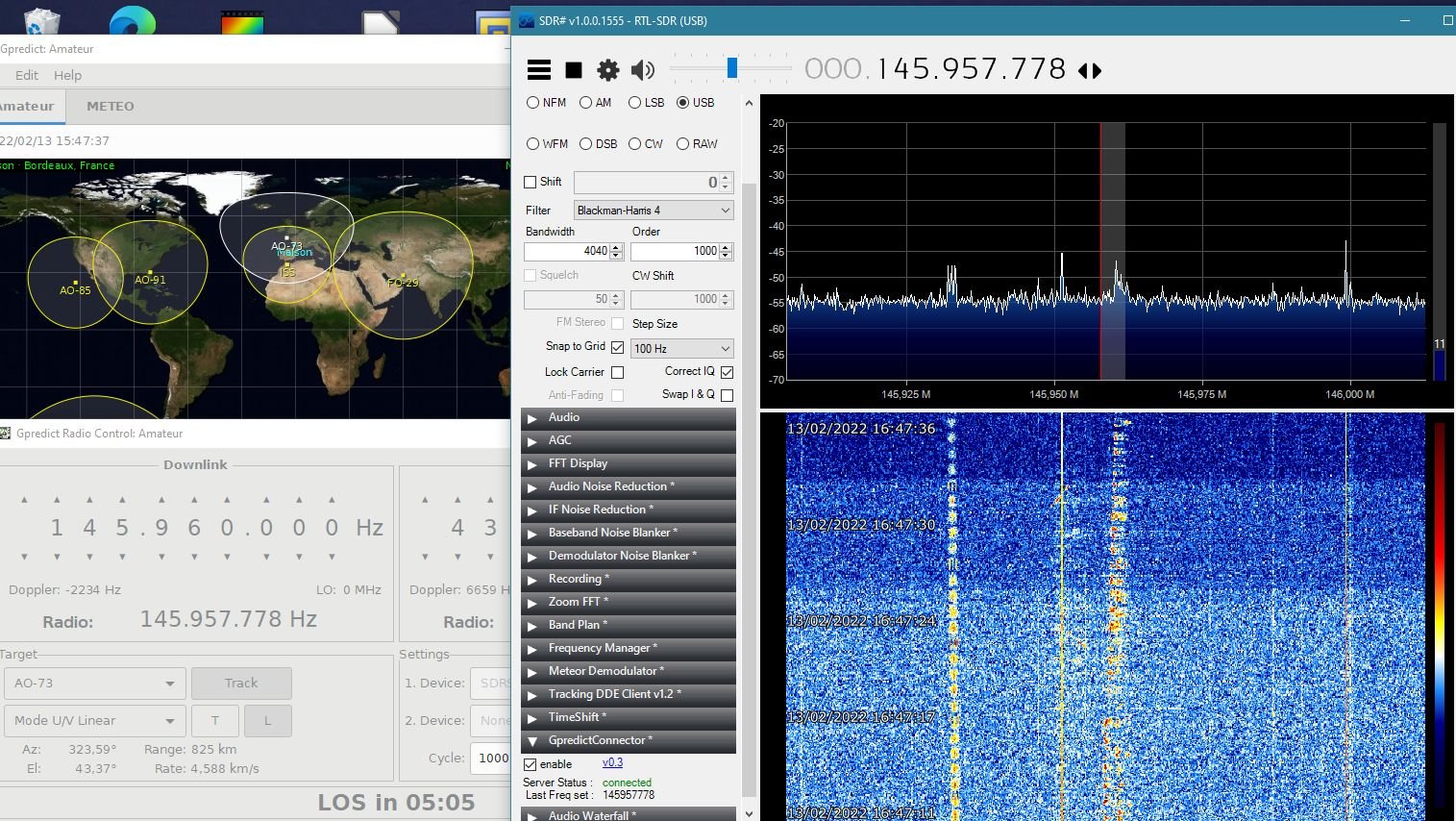
Task: Adjust the waterfall contrast gradient bar
Action: [1440, 615]
